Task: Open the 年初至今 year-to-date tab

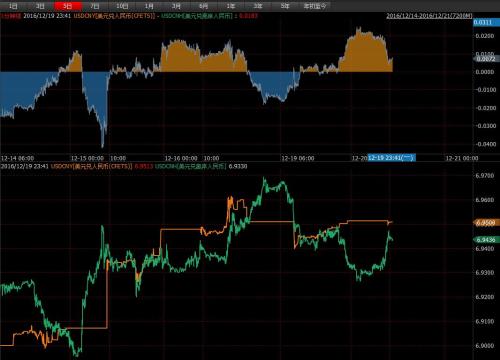Action: tap(315, 6)
